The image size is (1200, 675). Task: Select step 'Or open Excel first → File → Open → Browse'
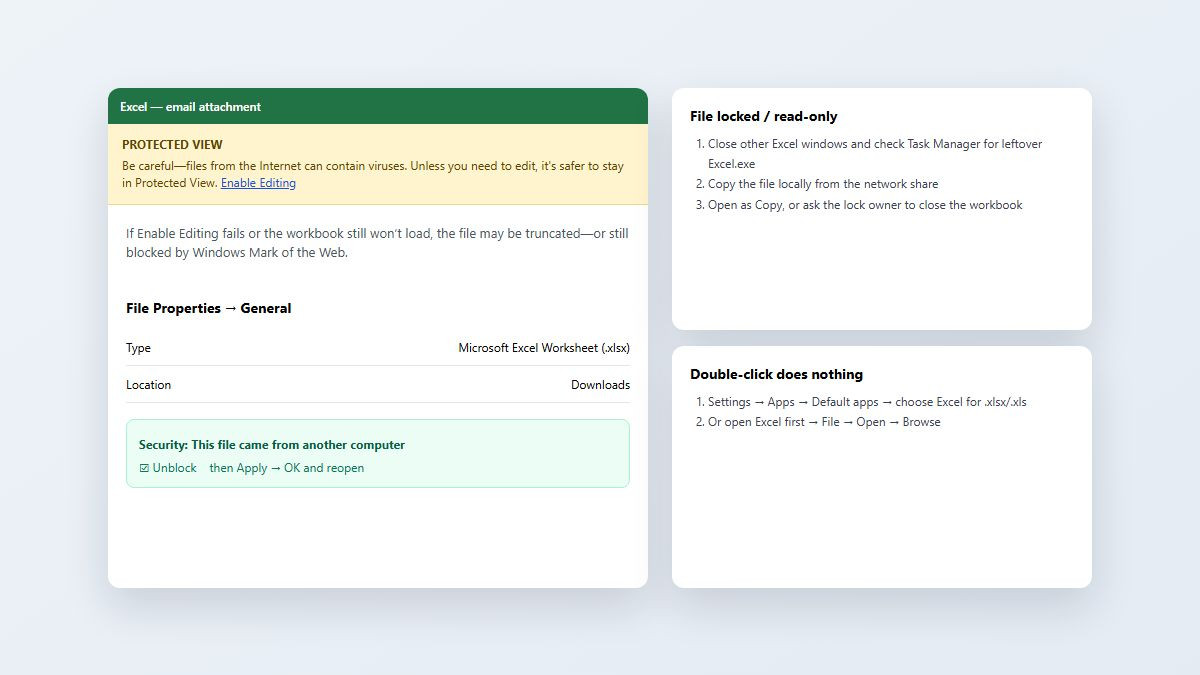(x=824, y=422)
